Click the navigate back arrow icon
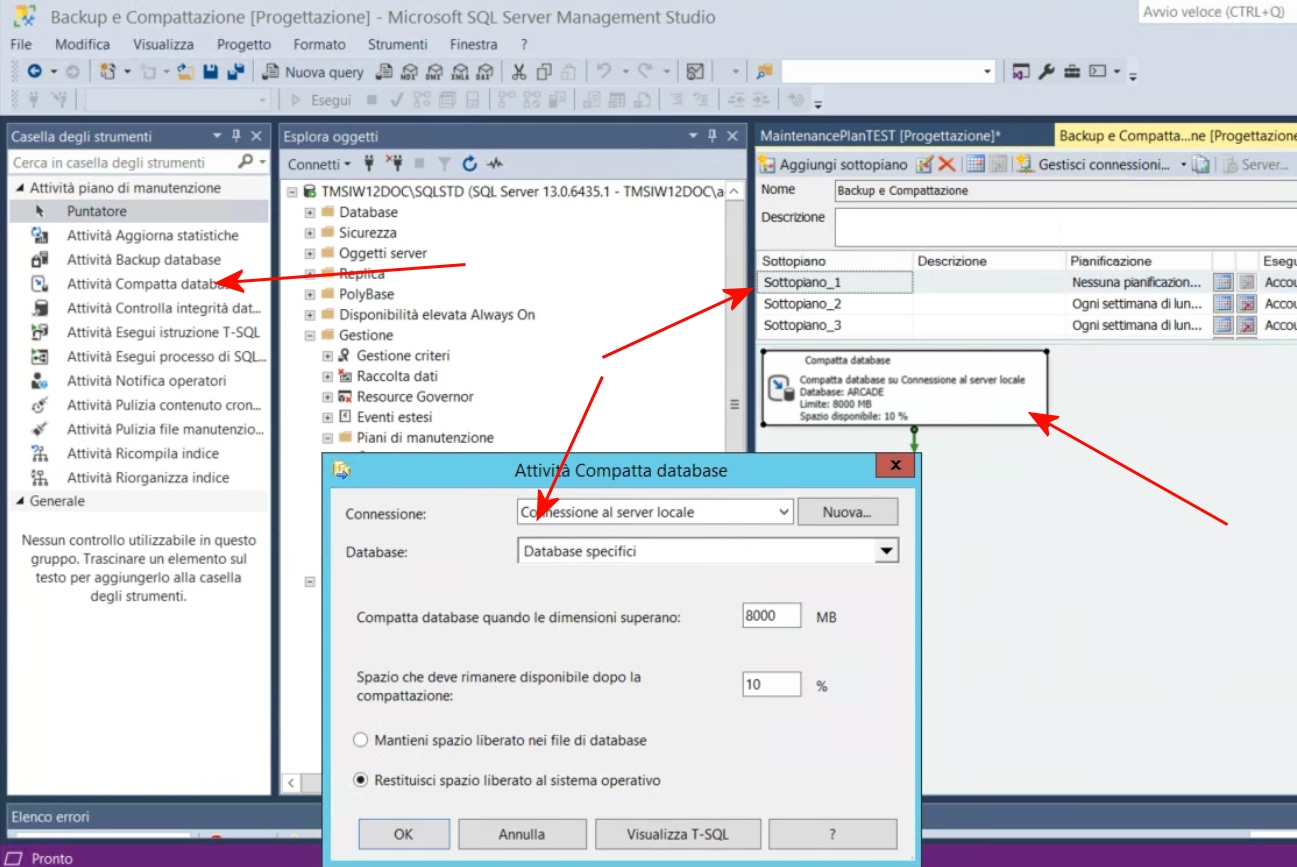This screenshot has height=867, width=1297. (x=34, y=72)
